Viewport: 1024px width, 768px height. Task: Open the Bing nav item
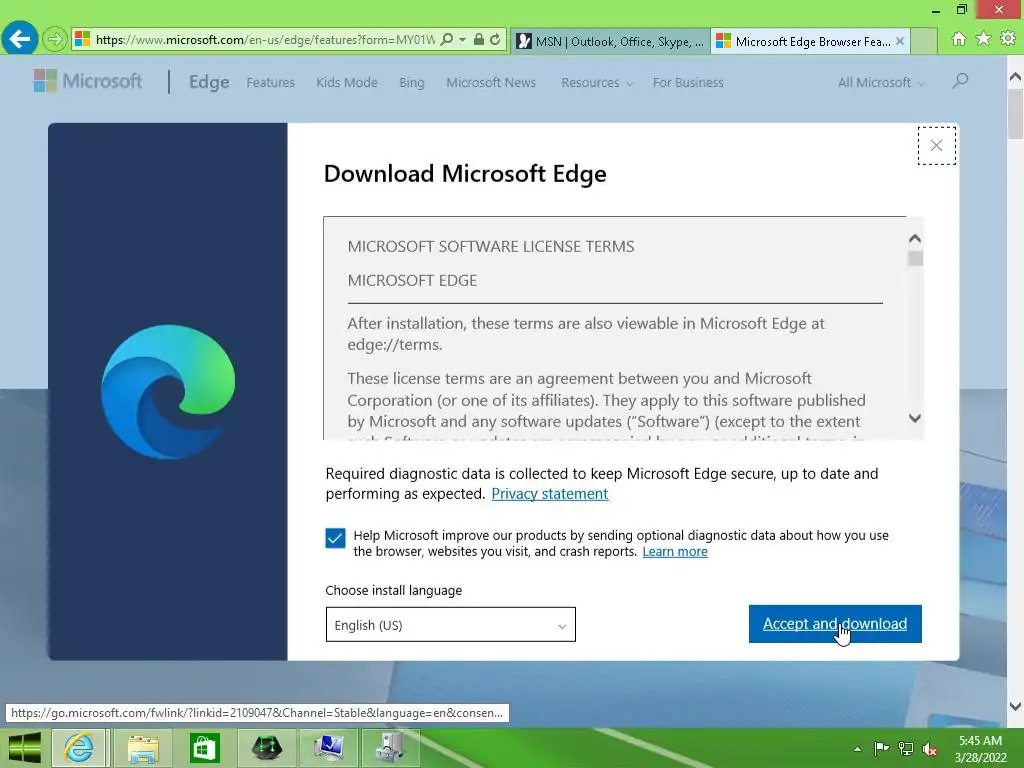click(411, 83)
